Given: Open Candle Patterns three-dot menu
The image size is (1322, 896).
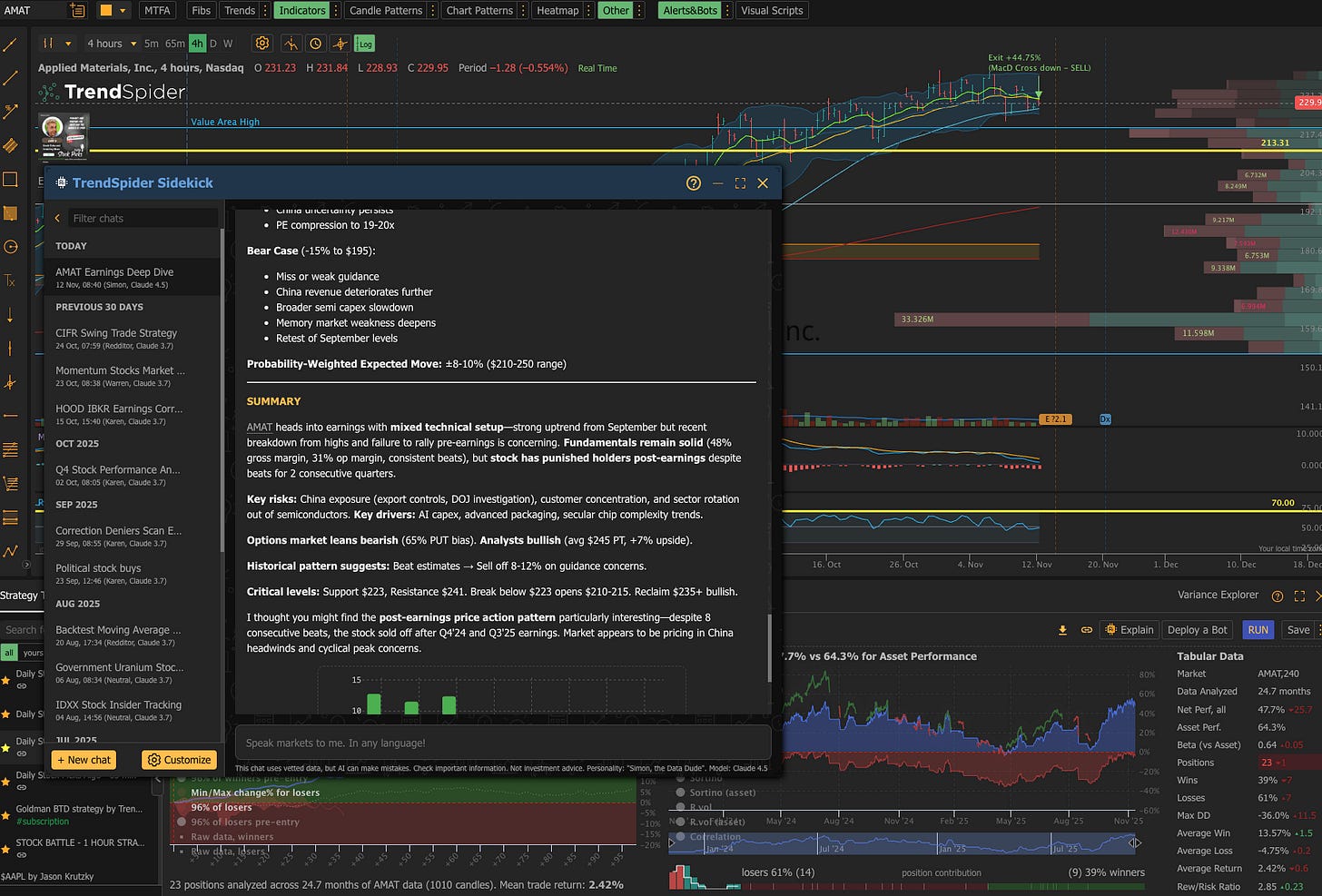Looking at the screenshot, I should point(433,11).
